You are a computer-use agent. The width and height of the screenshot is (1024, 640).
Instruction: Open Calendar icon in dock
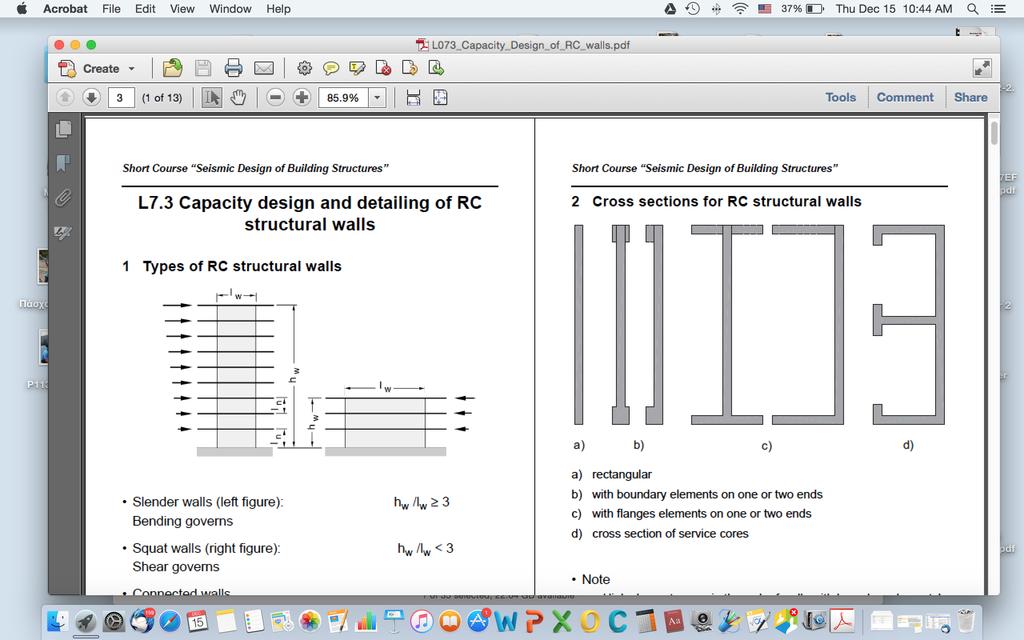pyautogui.click(x=198, y=620)
